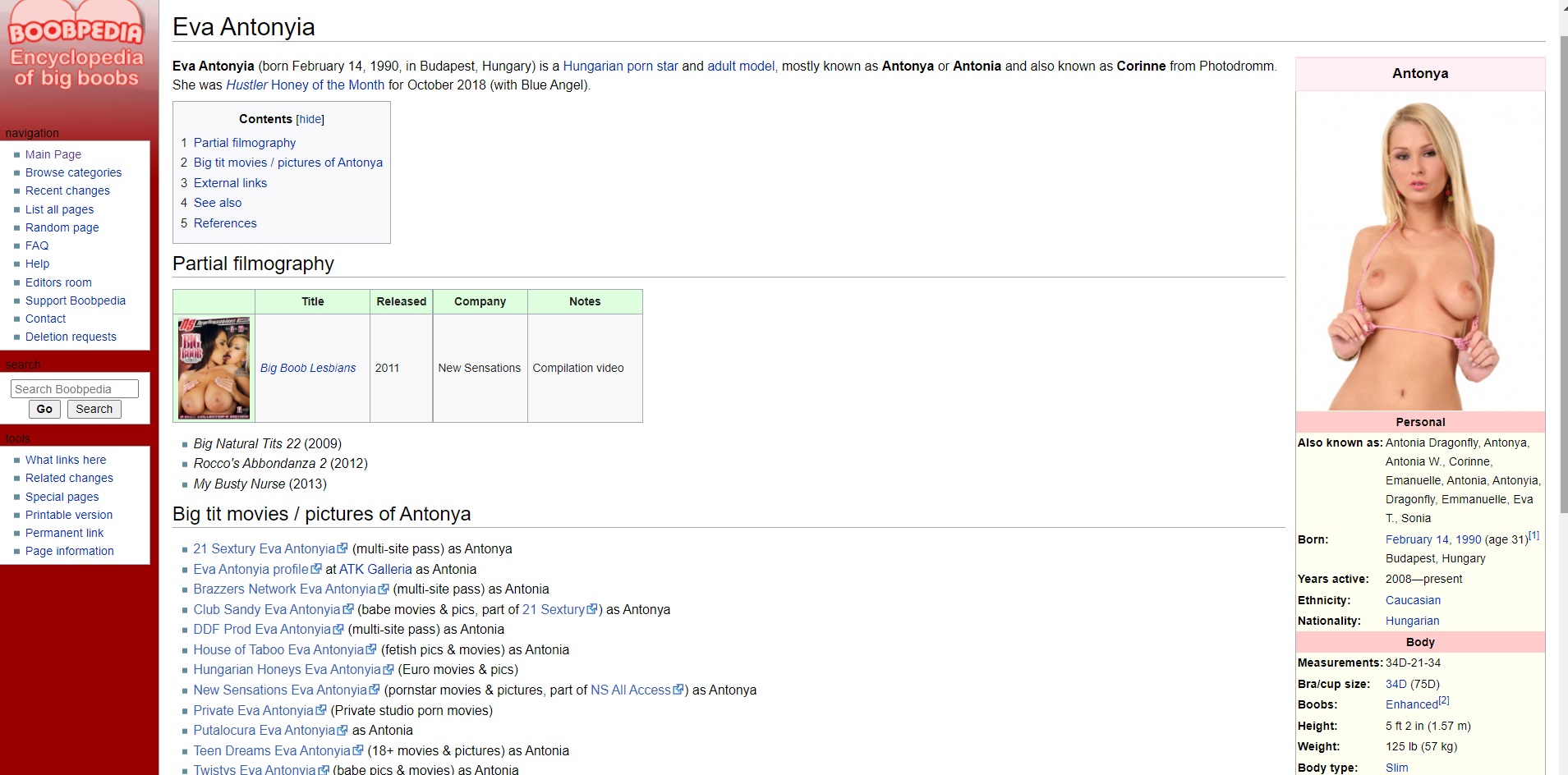Open the Caucasian ethnicity link
The image size is (1568, 775).
click(x=1413, y=600)
